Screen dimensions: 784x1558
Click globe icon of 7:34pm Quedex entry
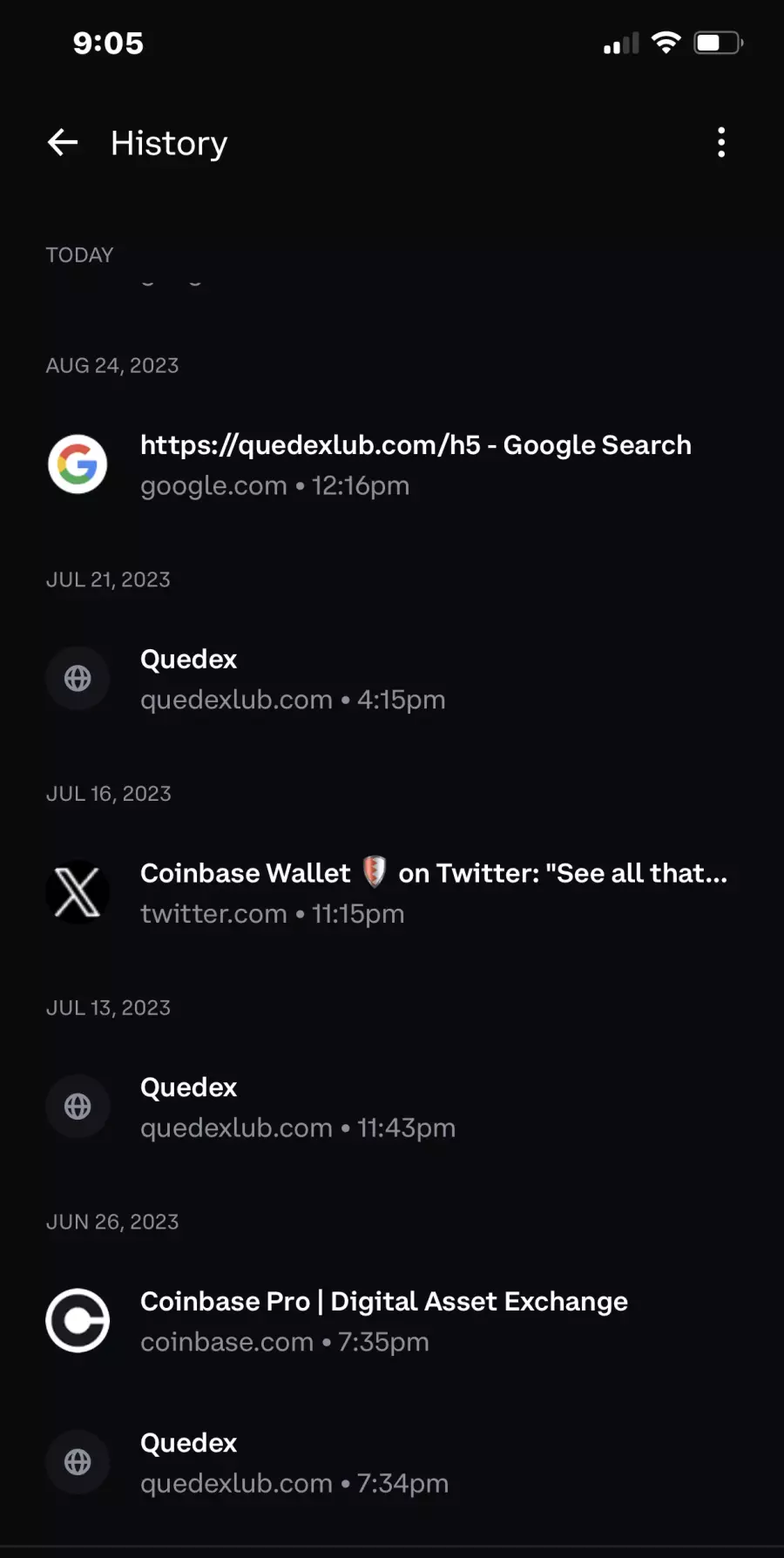78,1462
